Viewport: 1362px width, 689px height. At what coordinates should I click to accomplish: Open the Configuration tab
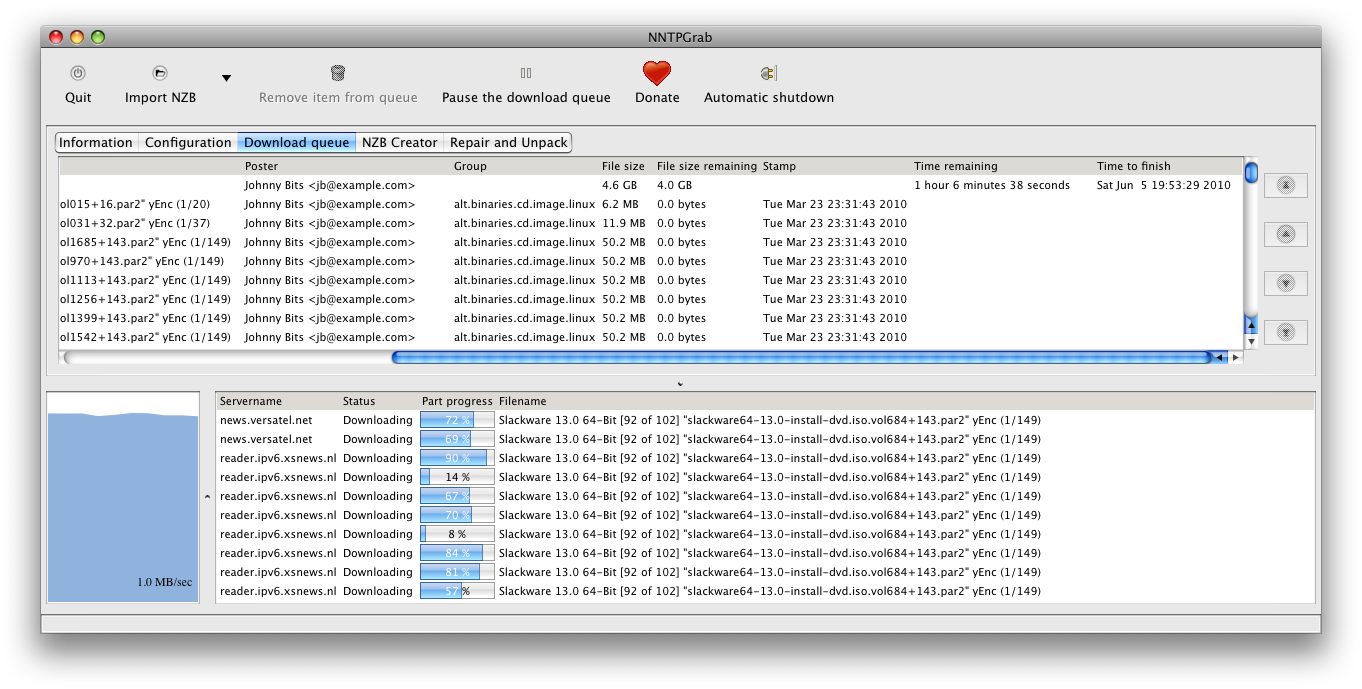[x=188, y=143]
